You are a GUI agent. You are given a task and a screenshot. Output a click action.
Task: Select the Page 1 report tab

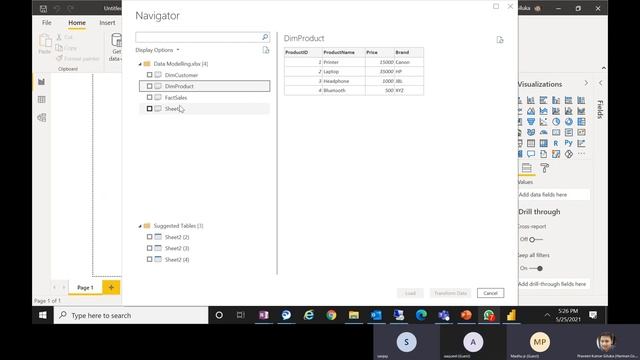[x=85, y=287]
